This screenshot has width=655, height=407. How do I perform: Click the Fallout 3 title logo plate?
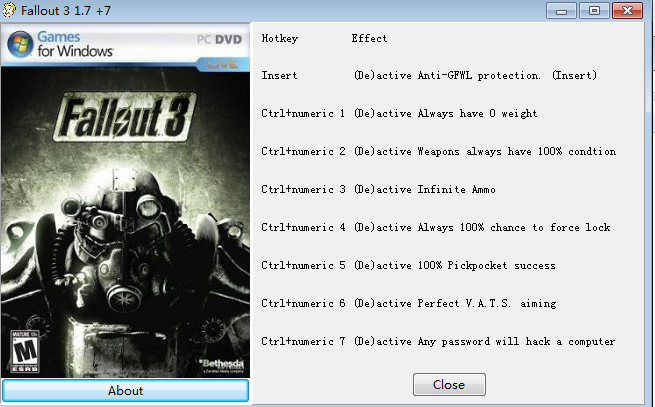click(124, 117)
